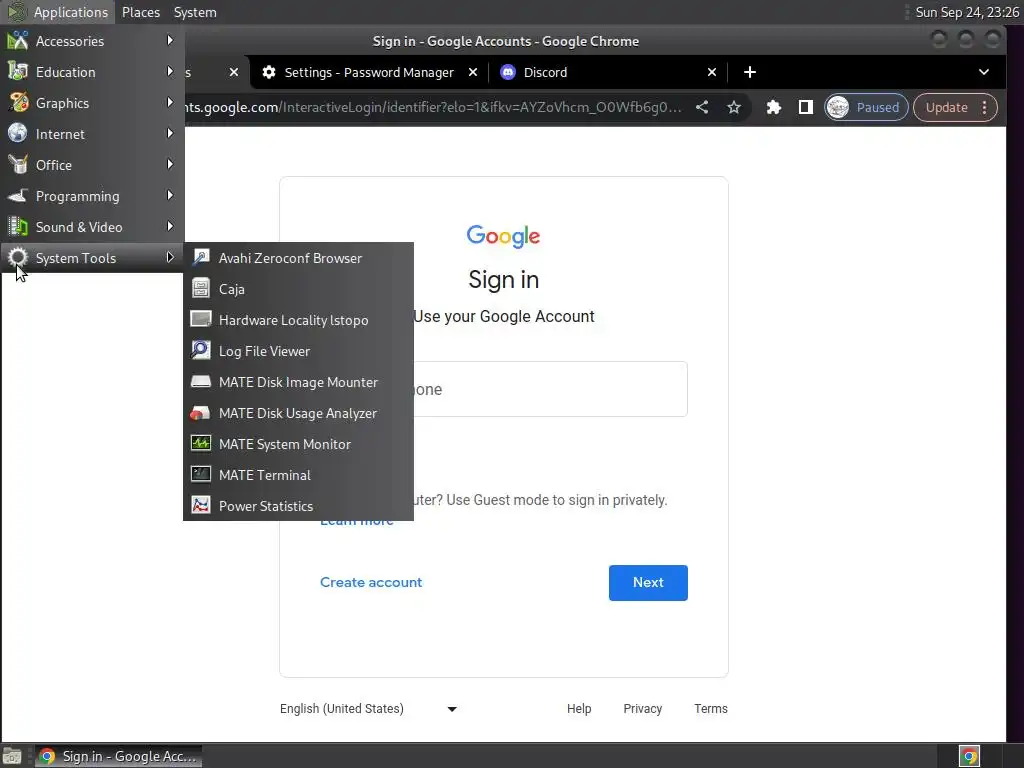
Task: Click Sign in taskbar window button
Action: pyautogui.click(x=118, y=756)
